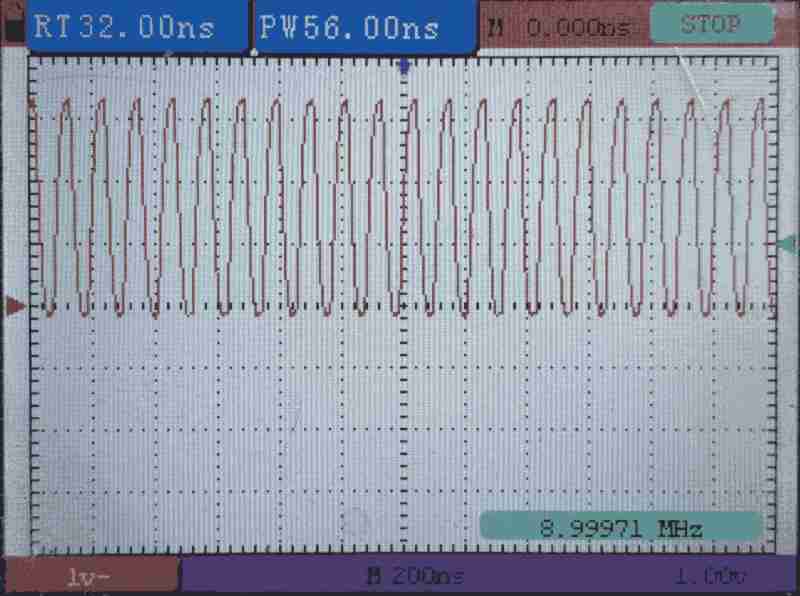Click the 8.99971 MHz frequency counter
Viewport: 800px width, 596px height.
tap(620, 527)
